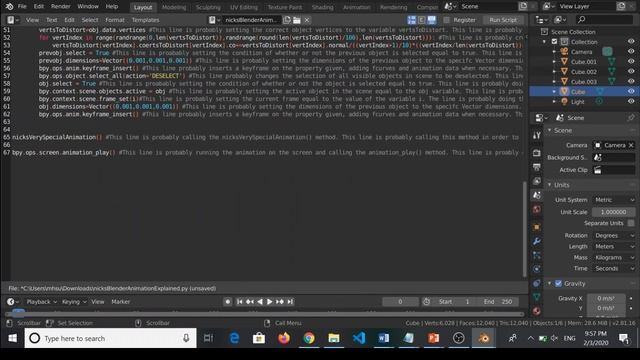This screenshot has width=640, height=360.
Task: Open World properties tab
Action: tap(537, 209)
